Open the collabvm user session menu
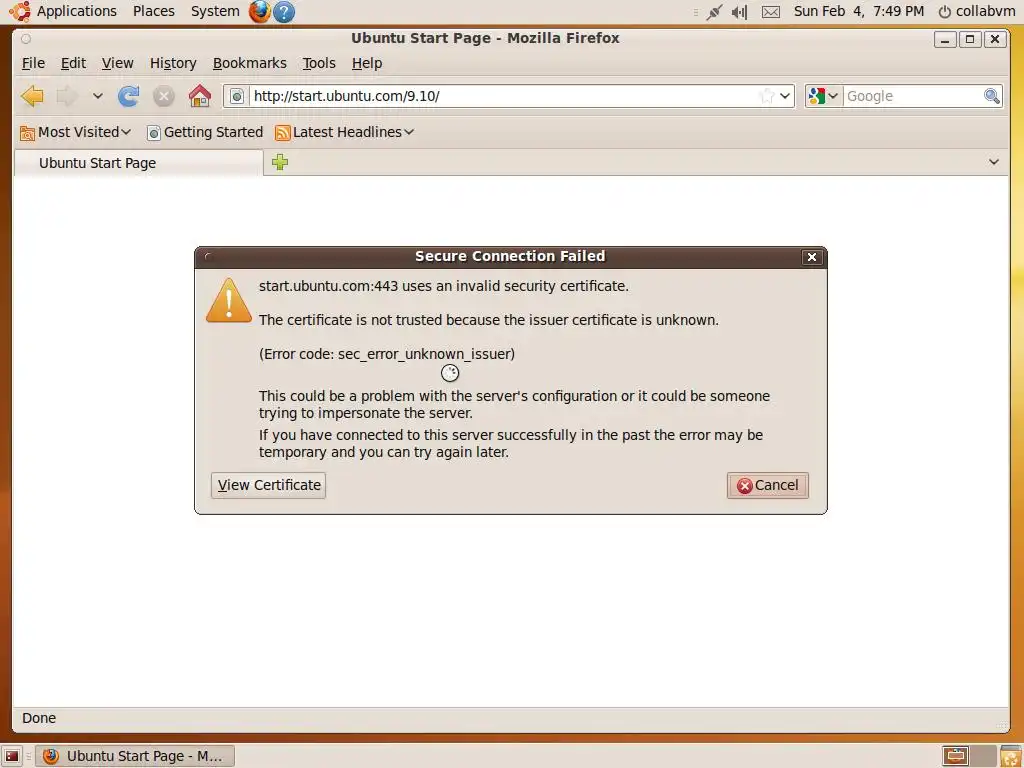The height and width of the screenshot is (768, 1024). 977,11
